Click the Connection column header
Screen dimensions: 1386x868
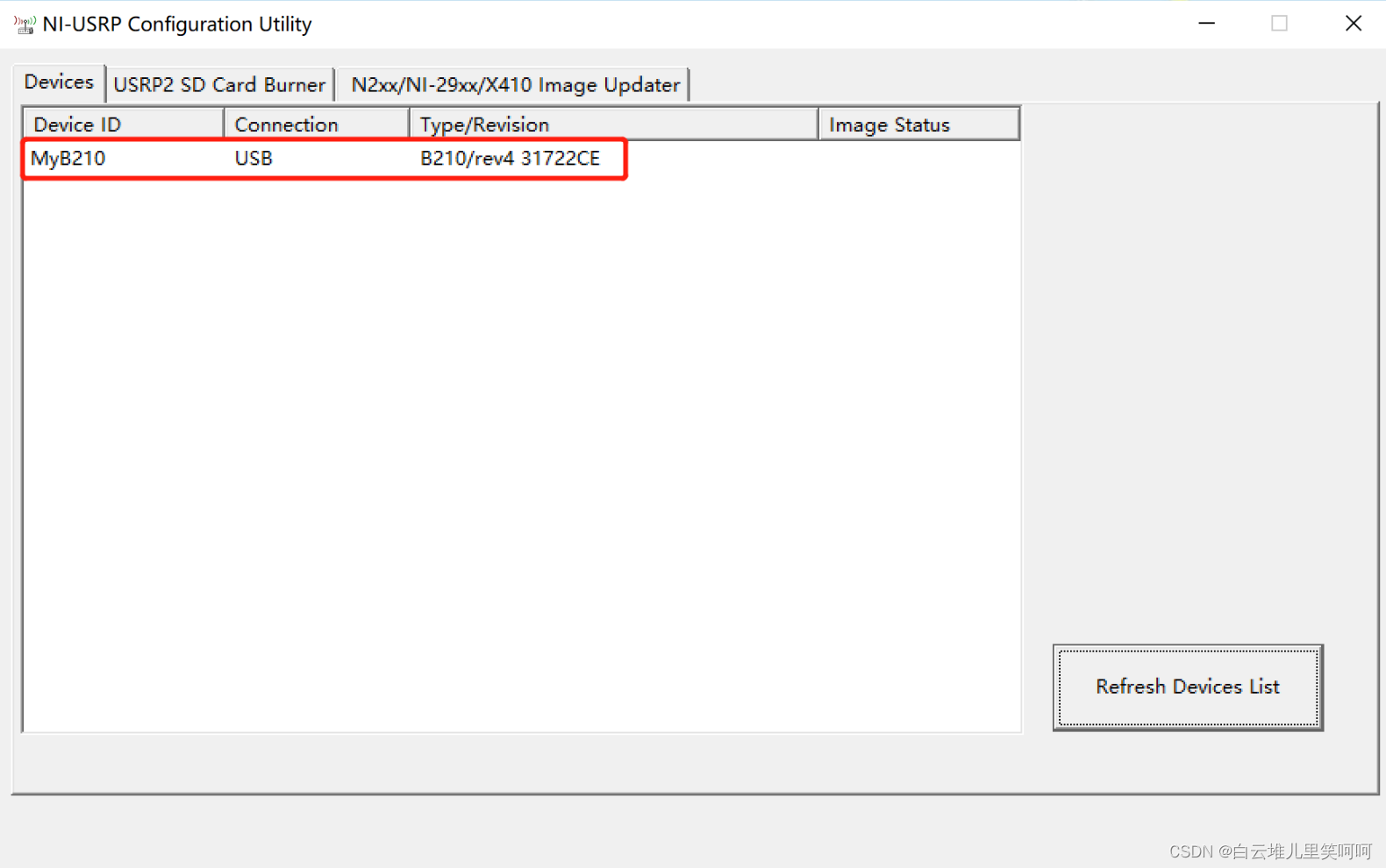[317, 125]
